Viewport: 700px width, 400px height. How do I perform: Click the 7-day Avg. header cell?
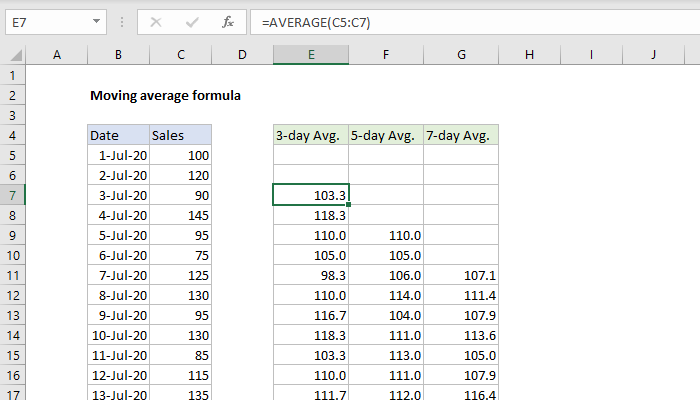coord(460,135)
